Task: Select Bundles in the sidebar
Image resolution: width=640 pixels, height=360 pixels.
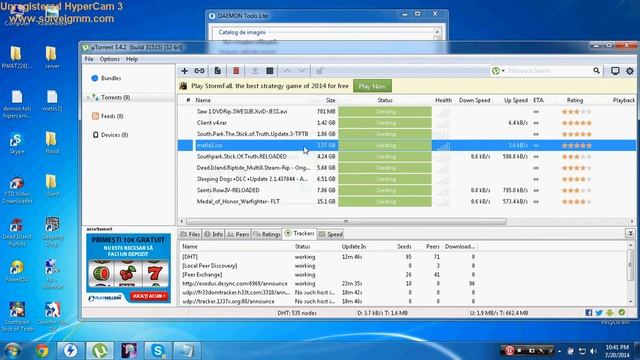Action: 111,78
